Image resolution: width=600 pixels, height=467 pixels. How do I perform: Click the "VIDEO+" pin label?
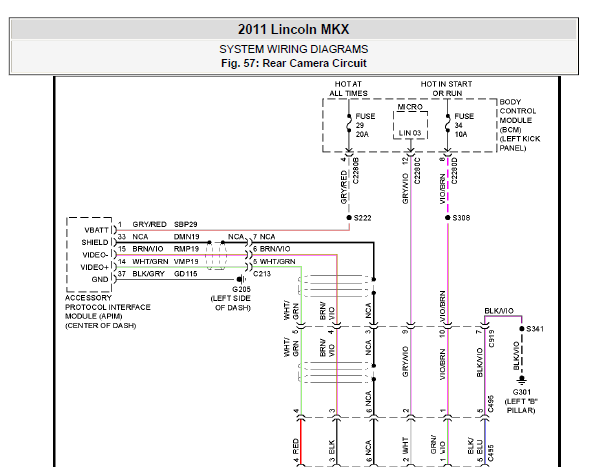click(x=95, y=267)
